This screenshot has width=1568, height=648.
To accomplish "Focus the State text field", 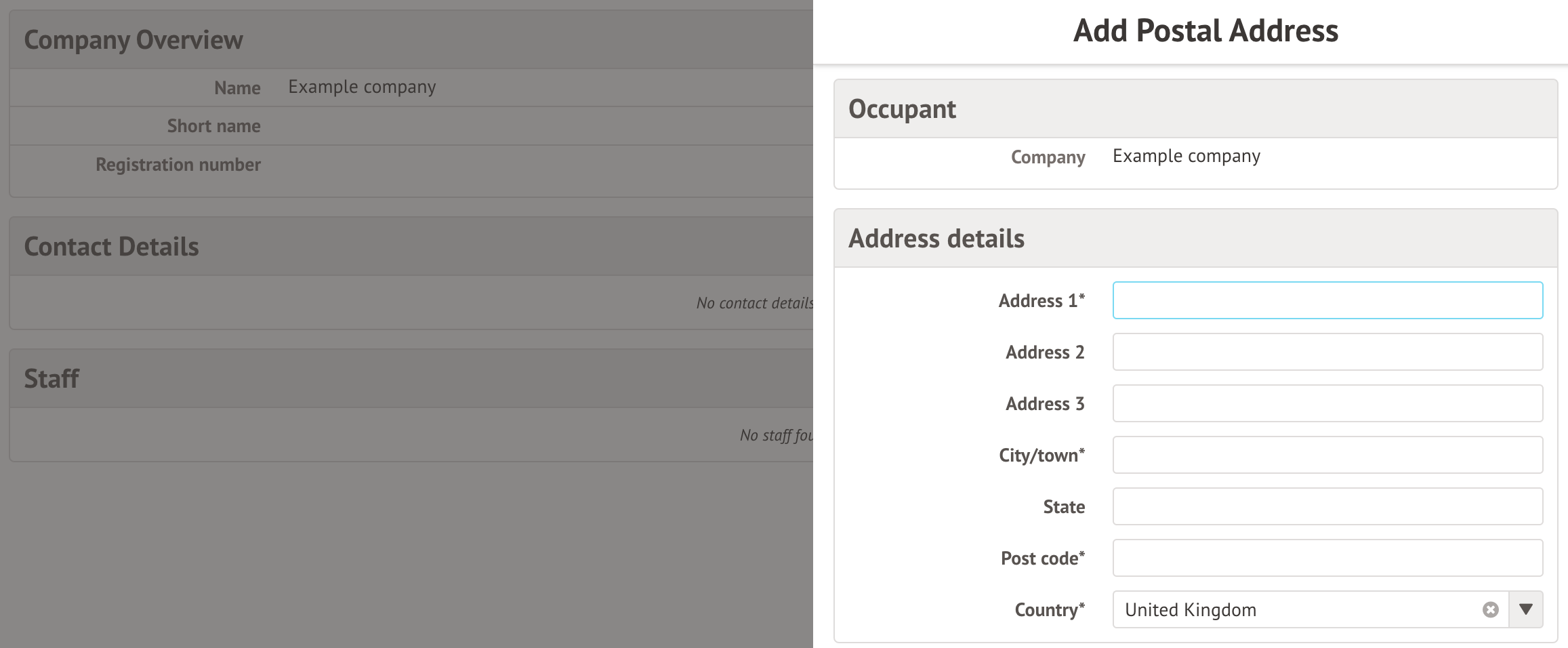I will pos(1327,506).
